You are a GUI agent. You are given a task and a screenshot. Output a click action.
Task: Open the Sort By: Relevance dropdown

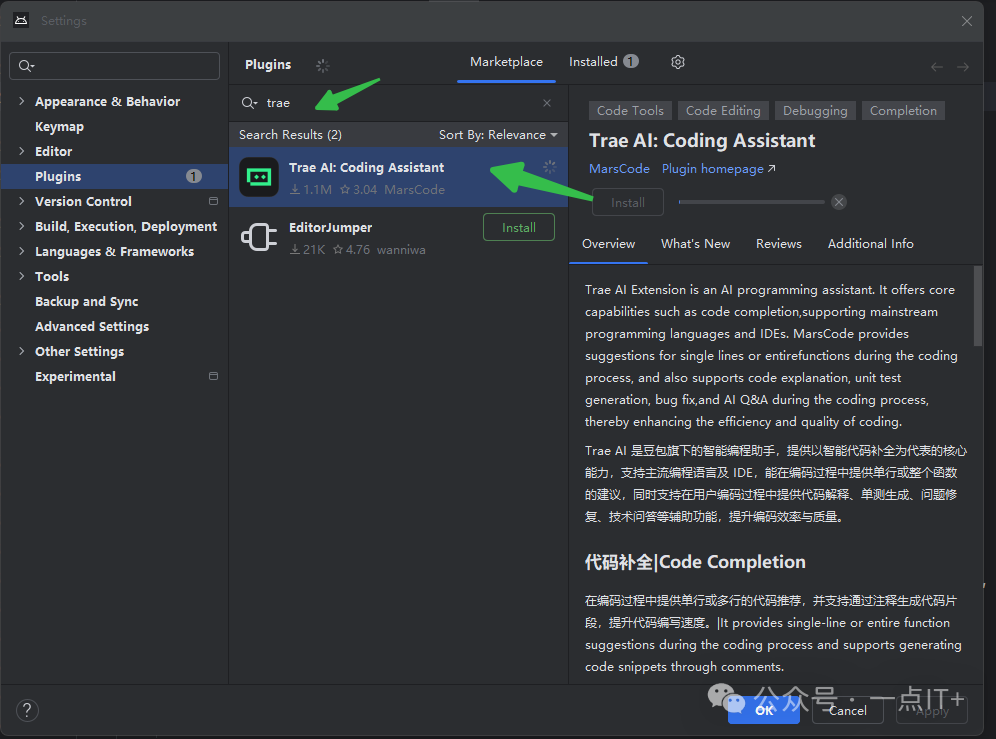click(x=498, y=135)
